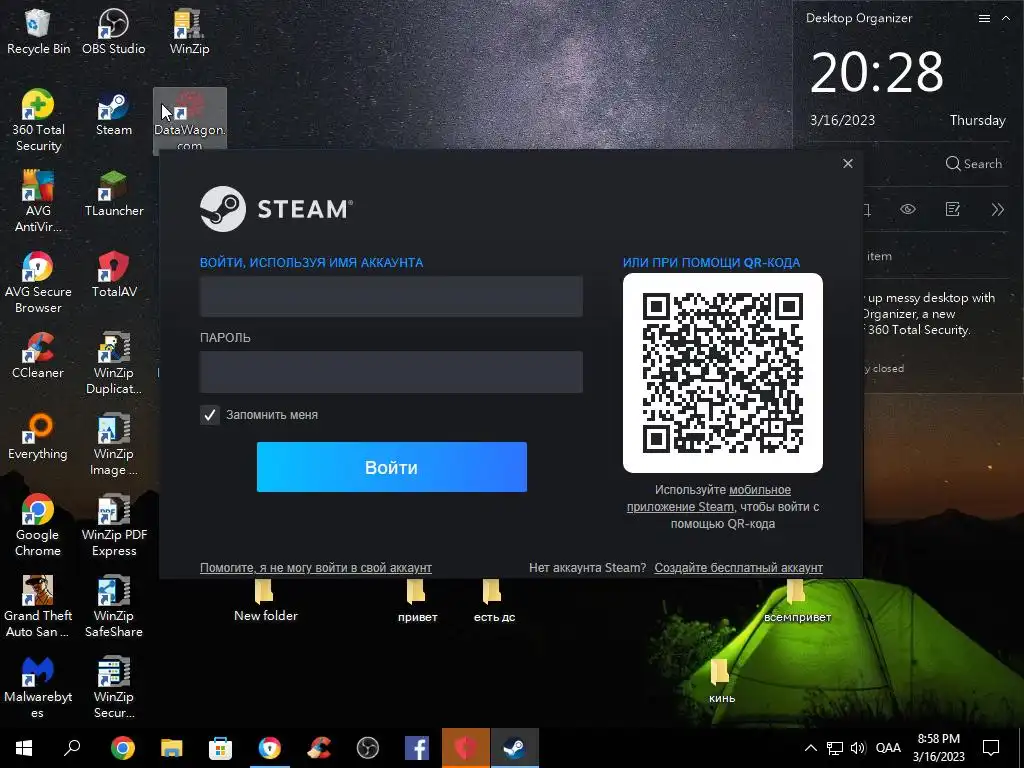Click the QAA input language indicator
The height and width of the screenshot is (768, 1024).
pos(888,748)
